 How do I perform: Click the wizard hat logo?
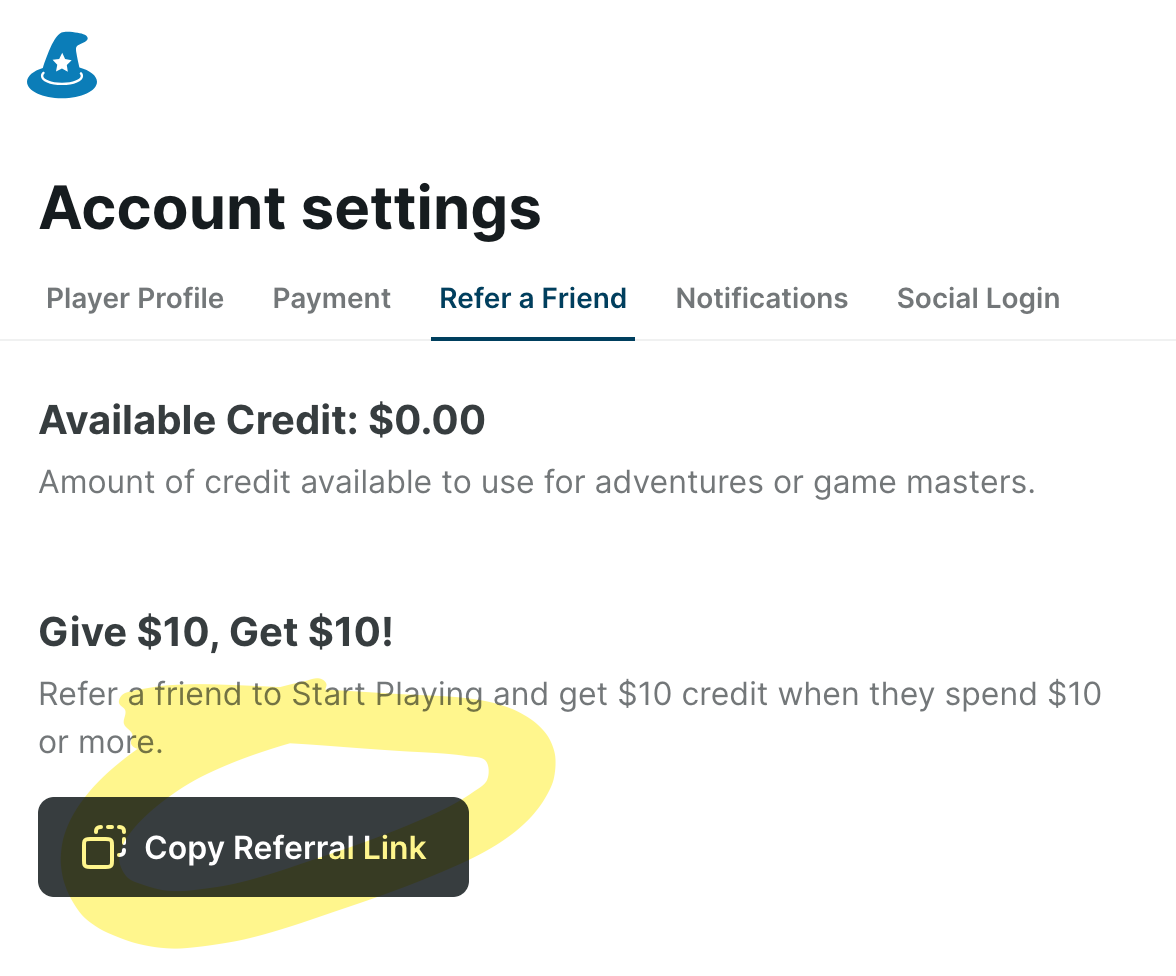point(62,68)
